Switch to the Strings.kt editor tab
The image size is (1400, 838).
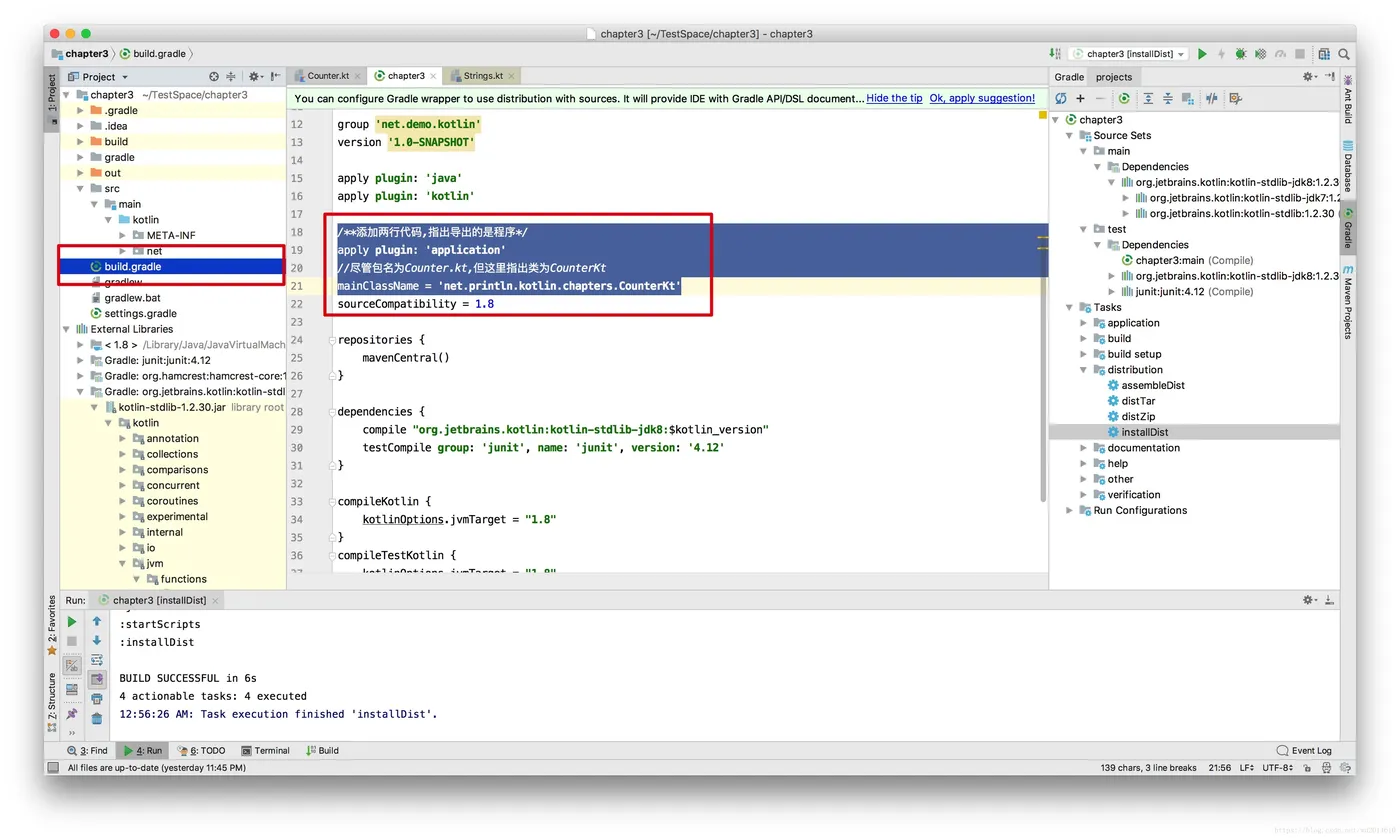[x=484, y=76]
